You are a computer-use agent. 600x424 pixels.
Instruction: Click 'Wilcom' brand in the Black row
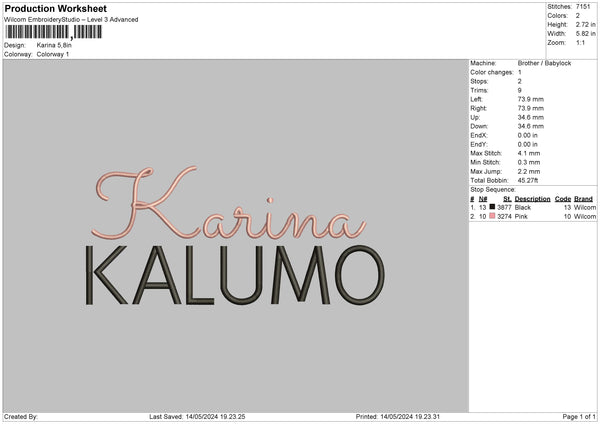tap(585, 207)
